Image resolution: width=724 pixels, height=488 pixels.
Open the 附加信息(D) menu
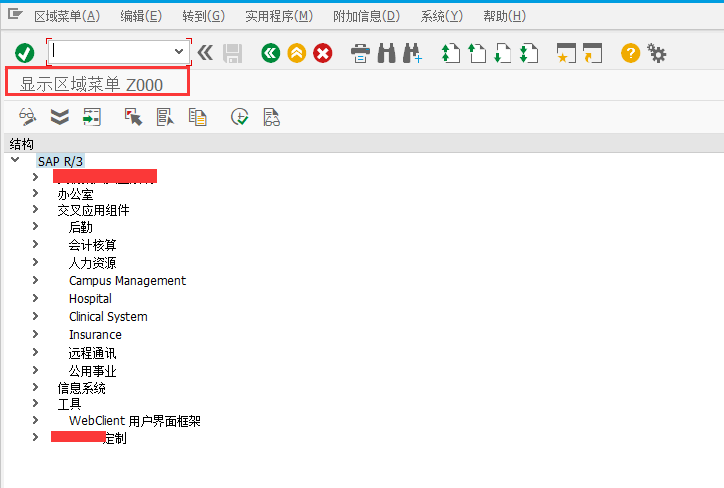click(366, 16)
